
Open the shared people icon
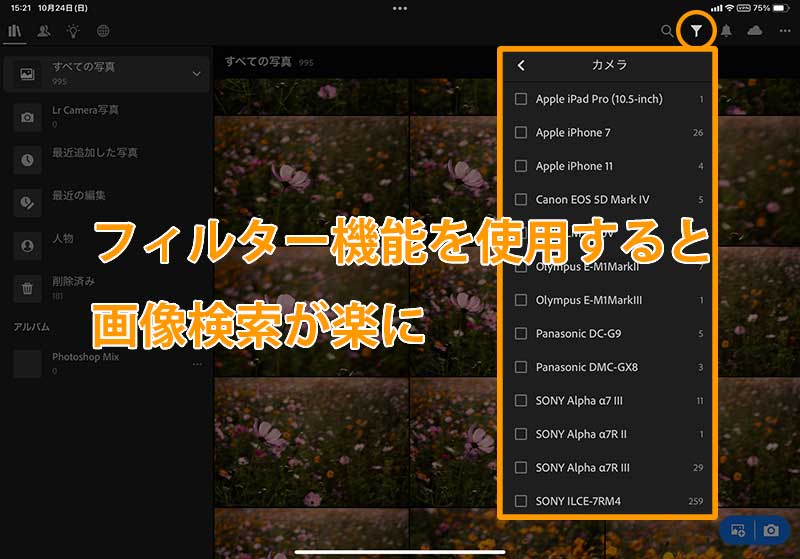click(44, 31)
